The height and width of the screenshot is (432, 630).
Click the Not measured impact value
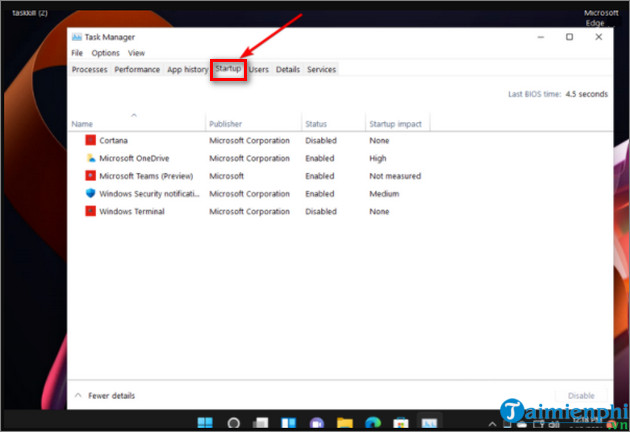(x=395, y=176)
